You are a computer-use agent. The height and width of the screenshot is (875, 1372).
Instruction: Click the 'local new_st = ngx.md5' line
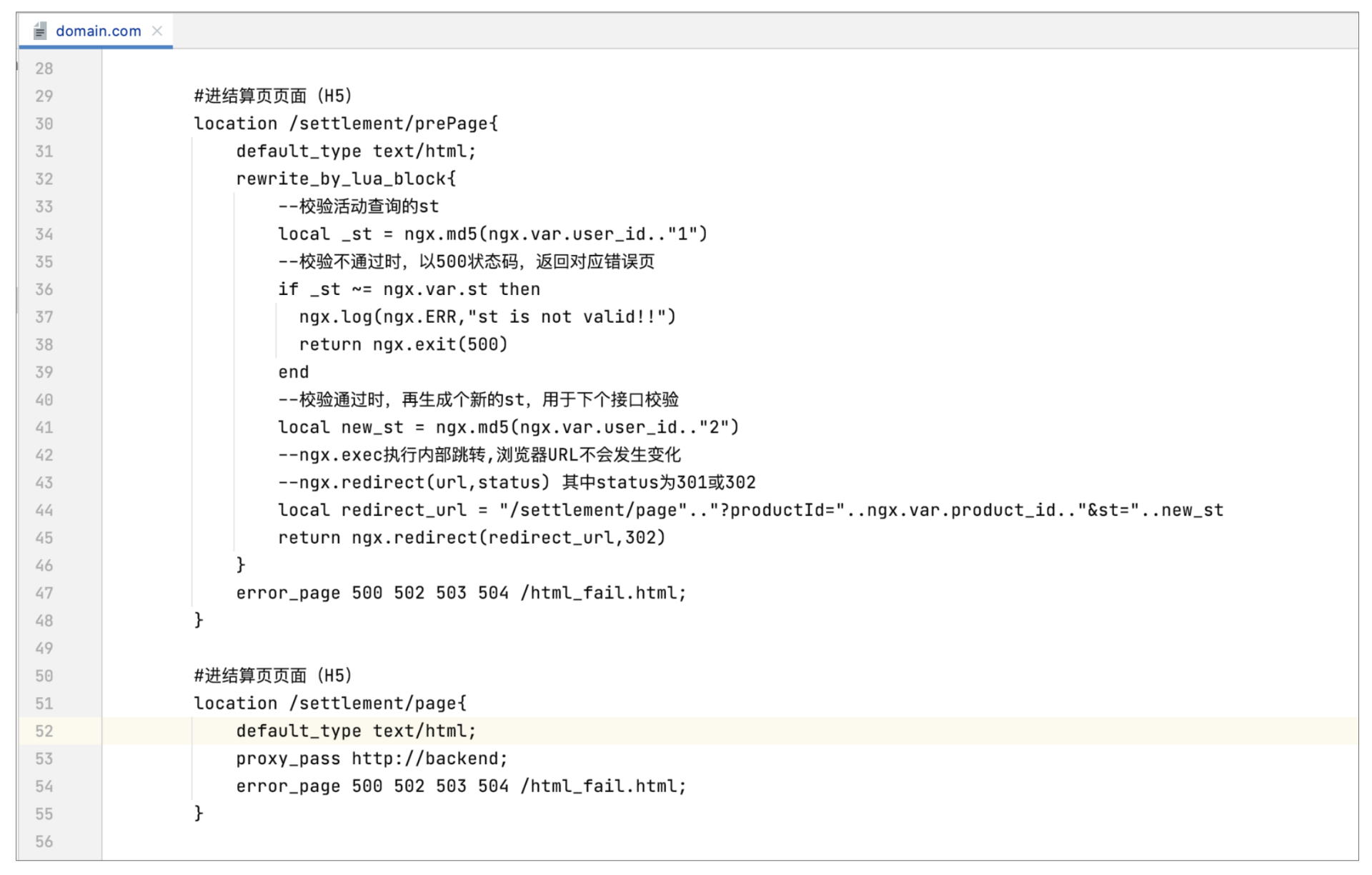[x=508, y=427]
